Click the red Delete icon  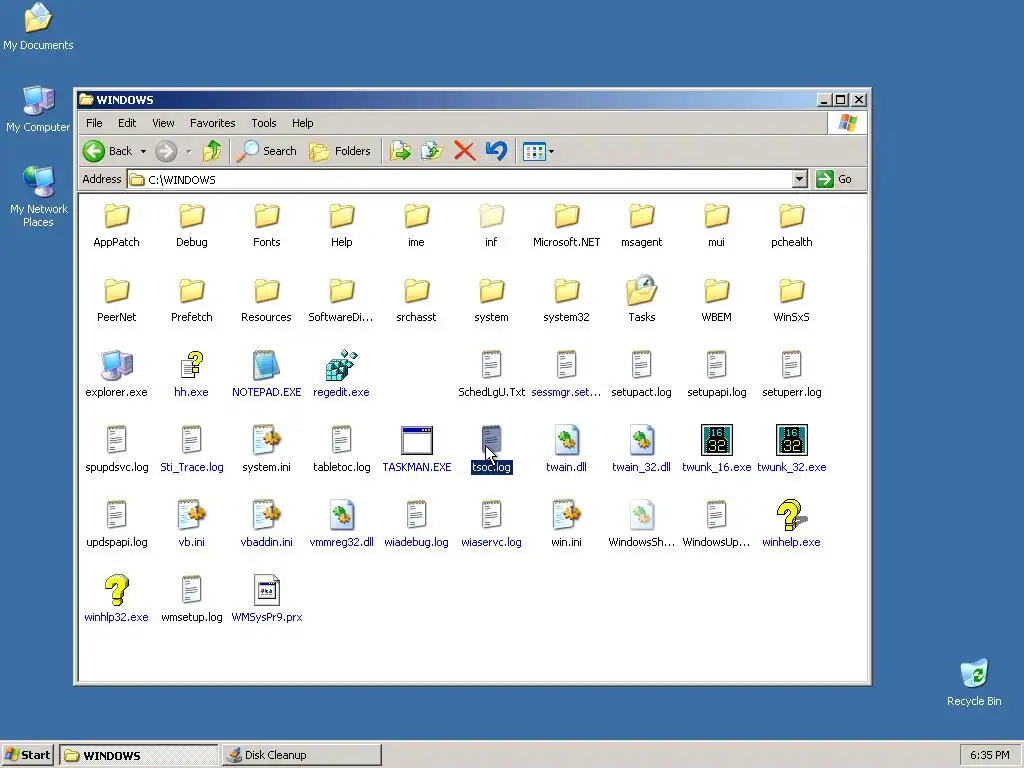[464, 152]
